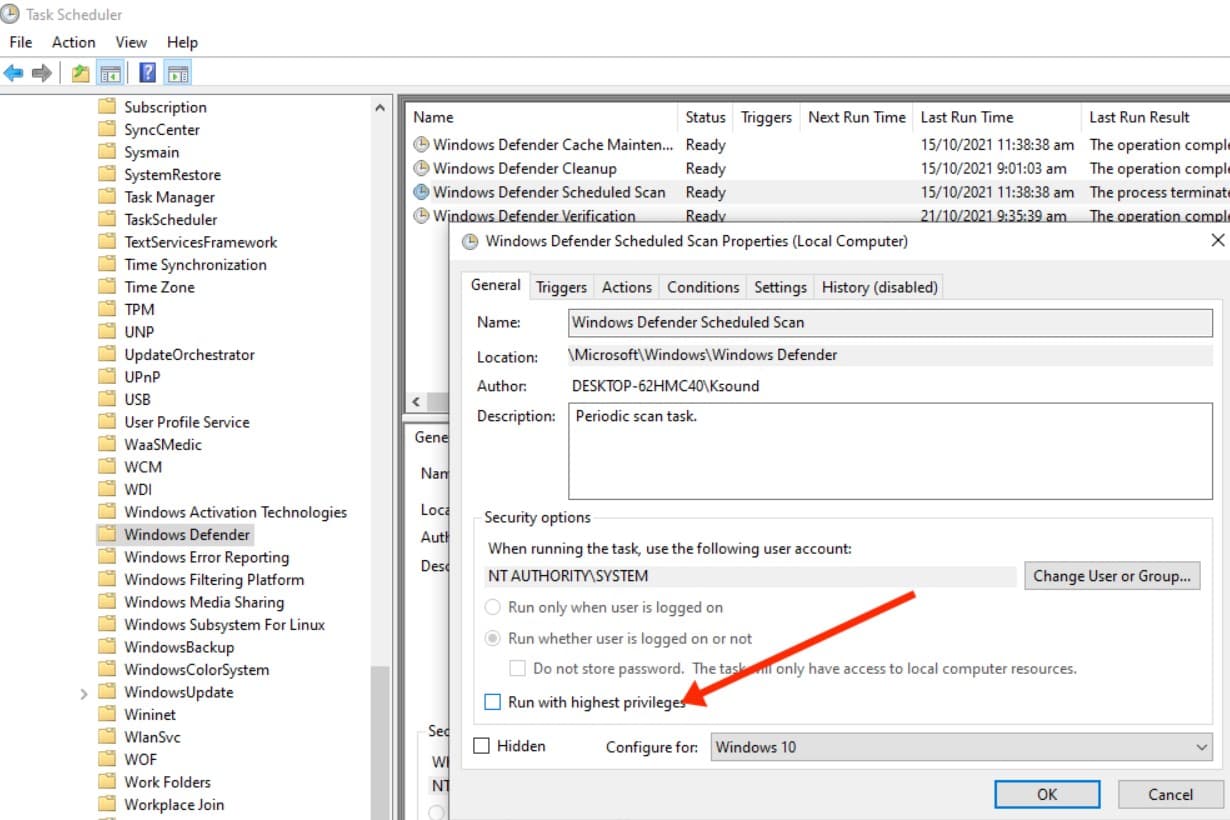The width and height of the screenshot is (1230, 820).
Task: Sort by the Status column header
Action: click(x=705, y=117)
